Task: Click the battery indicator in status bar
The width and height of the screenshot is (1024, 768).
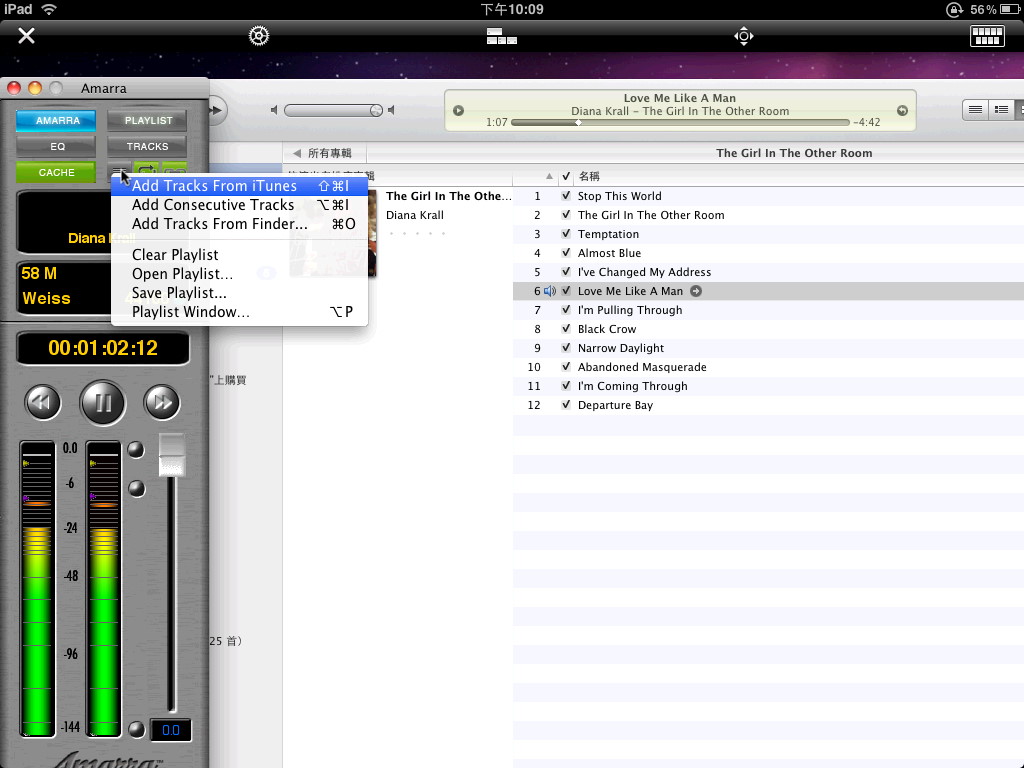Action: pyautogui.click(x=1010, y=9)
